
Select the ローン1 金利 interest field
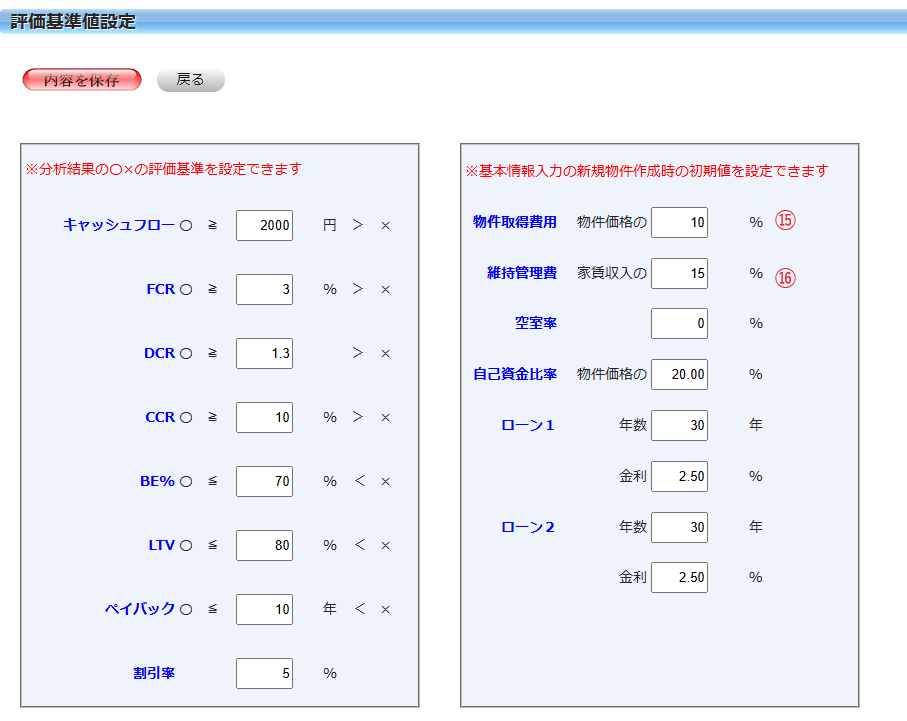[x=679, y=476]
